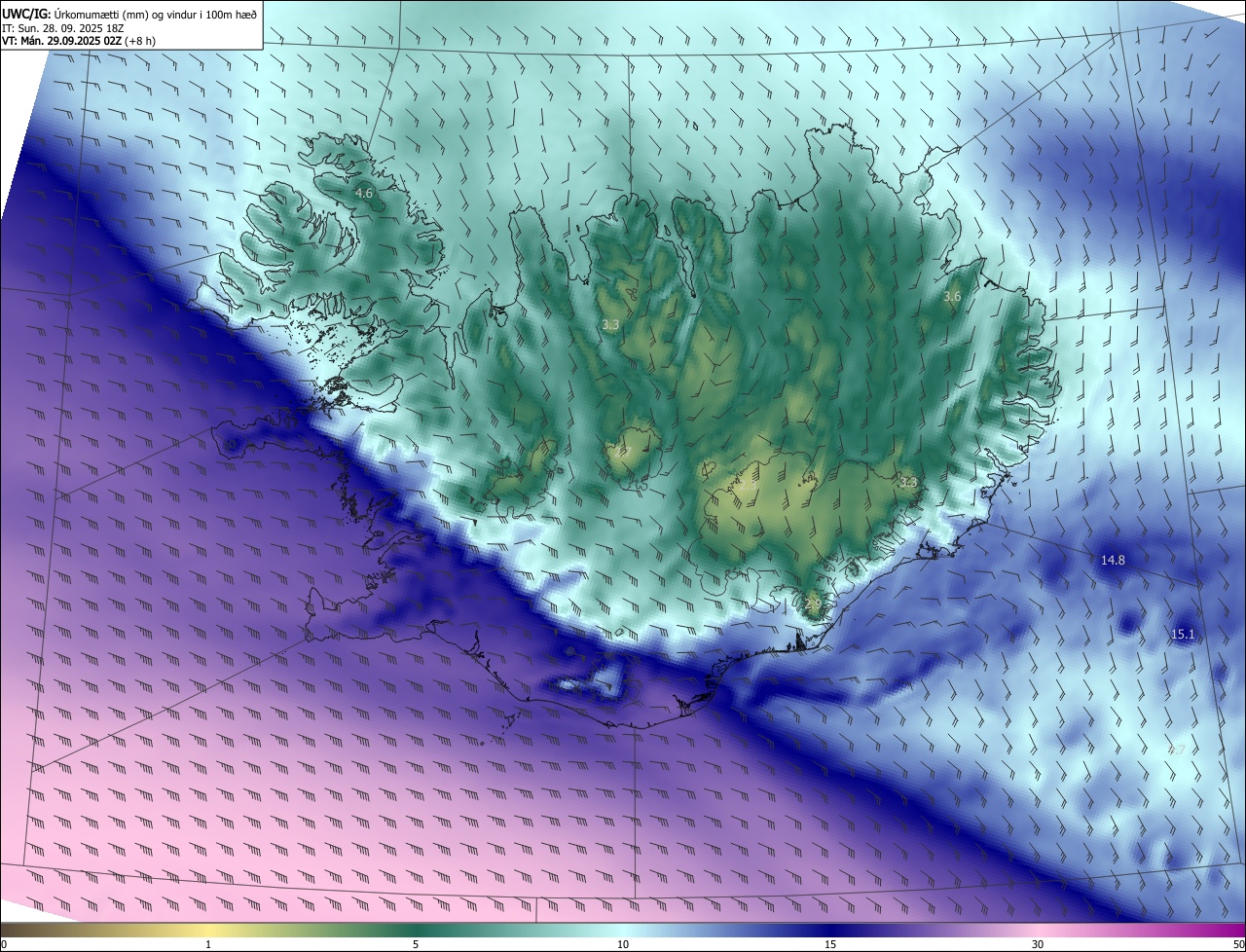The width and height of the screenshot is (1246, 952).
Task: Select the 30 tick on the colour scale
Action: click(x=1038, y=944)
